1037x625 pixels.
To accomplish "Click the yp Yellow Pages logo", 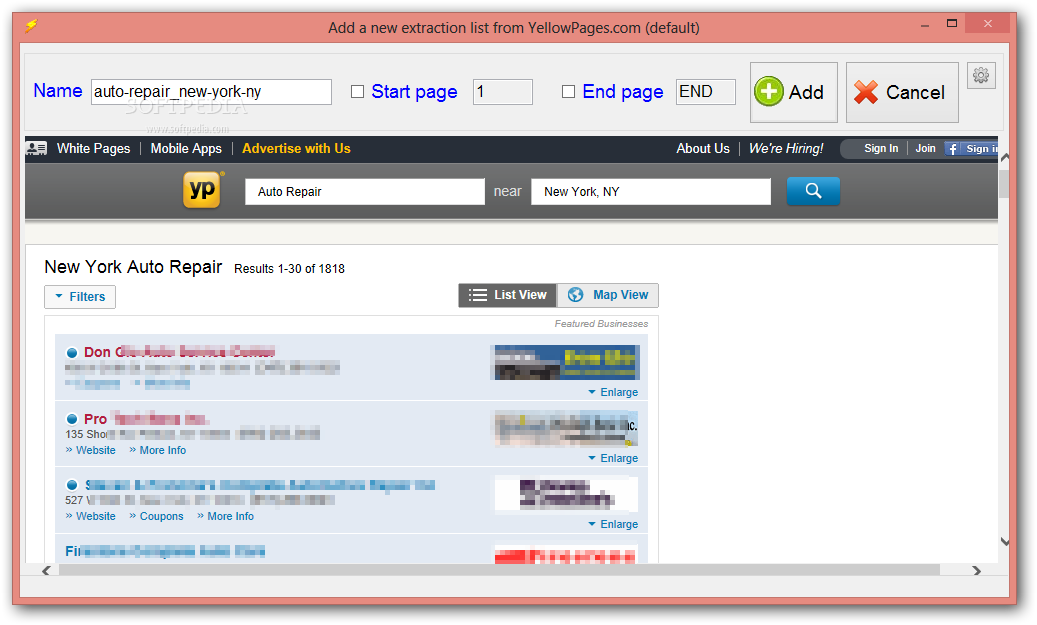I will [202, 190].
